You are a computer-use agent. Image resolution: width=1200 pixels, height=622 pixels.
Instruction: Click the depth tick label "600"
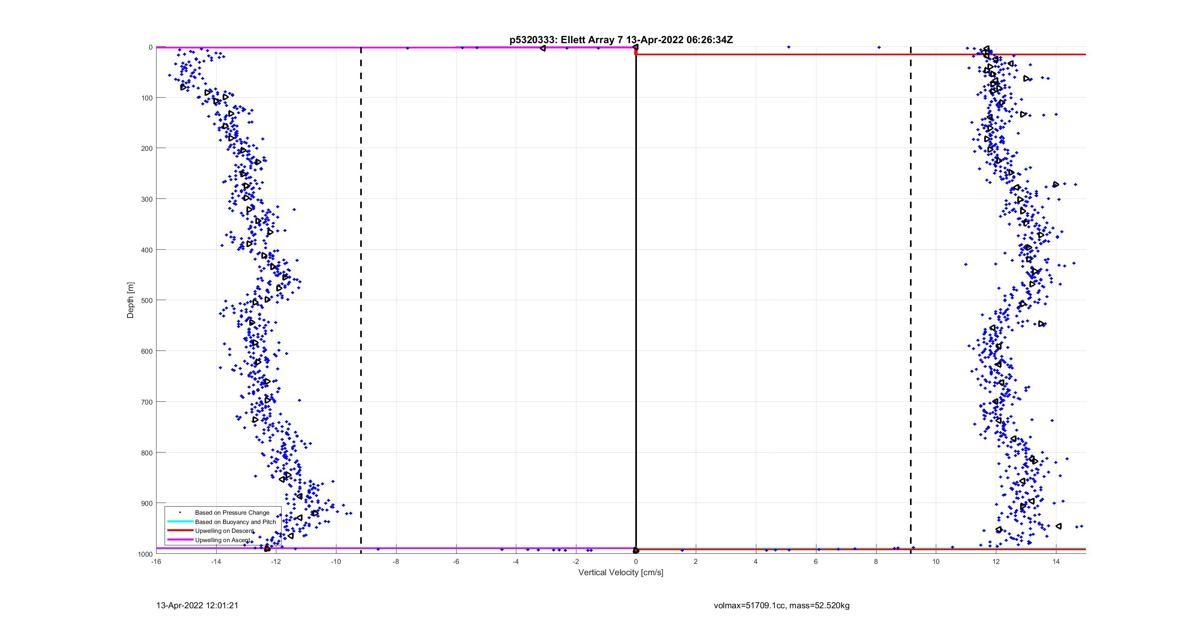(x=146, y=351)
